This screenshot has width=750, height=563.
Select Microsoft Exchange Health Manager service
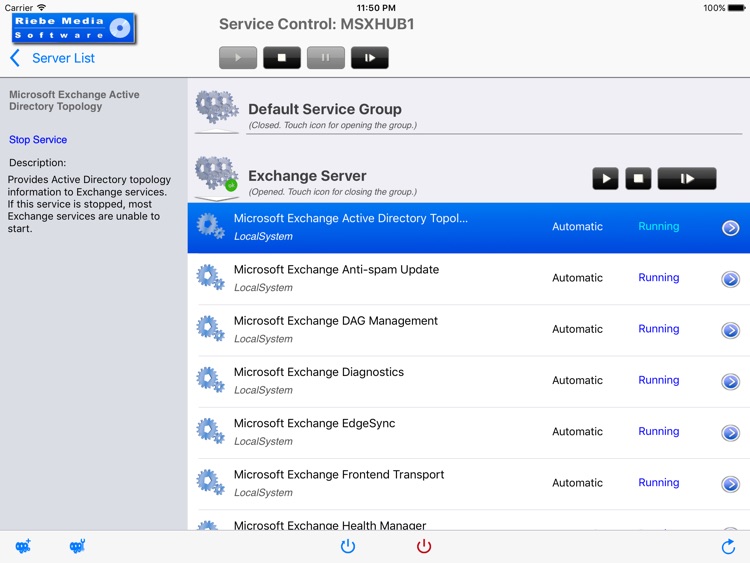469,520
